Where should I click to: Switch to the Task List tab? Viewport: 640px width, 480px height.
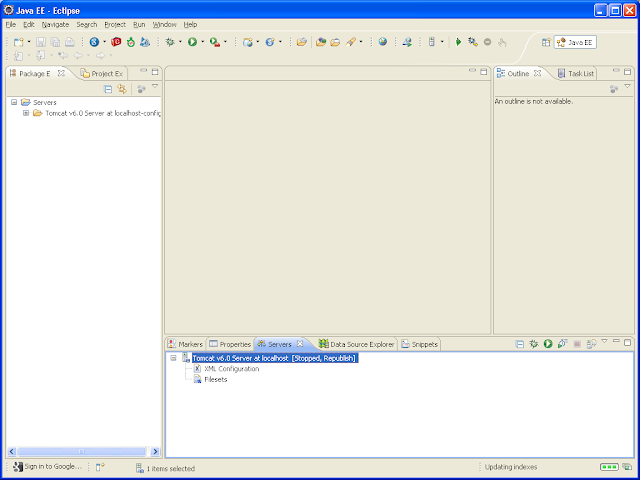576,73
